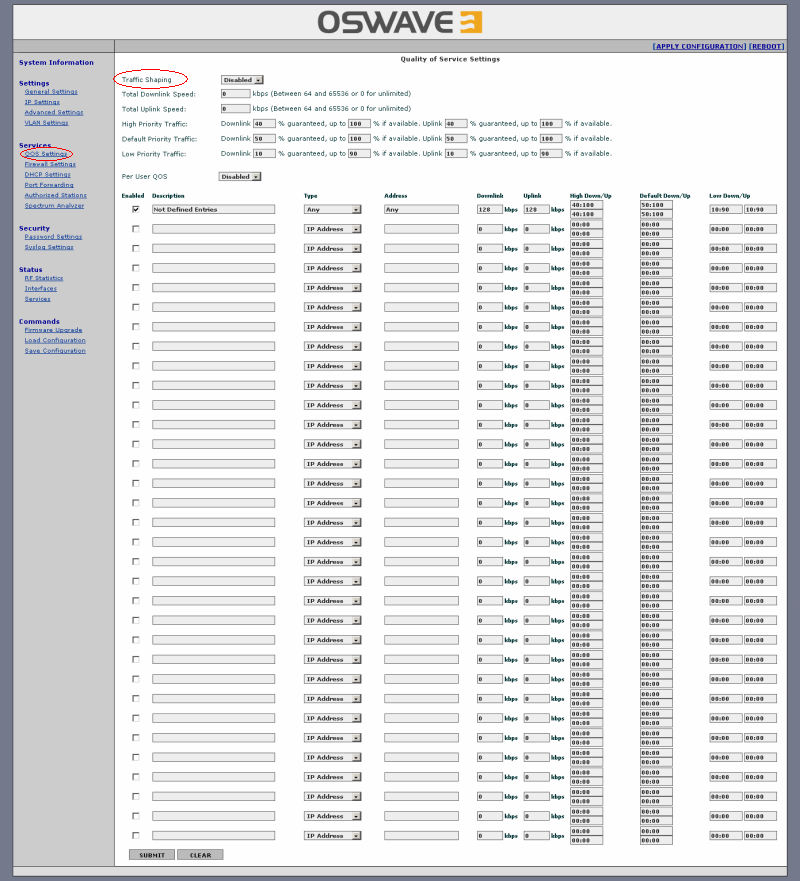Open Password Settings link
This screenshot has height=881, width=800.
(x=53, y=237)
